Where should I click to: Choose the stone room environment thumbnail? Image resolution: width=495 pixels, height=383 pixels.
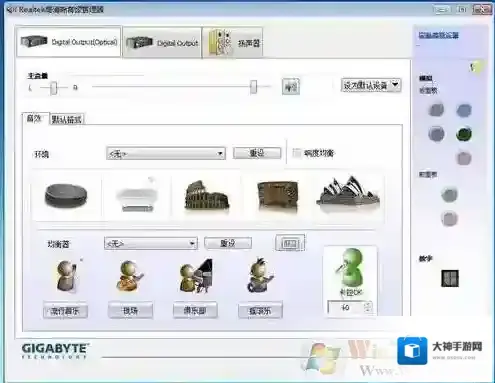(66, 196)
